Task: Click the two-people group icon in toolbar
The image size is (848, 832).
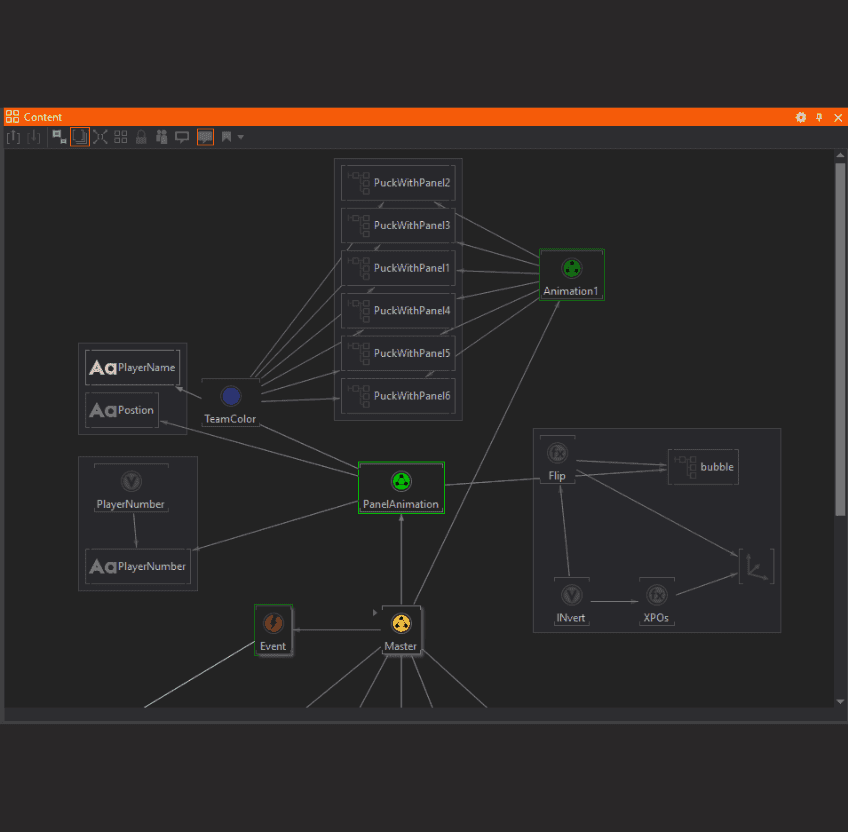Action: tap(161, 137)
